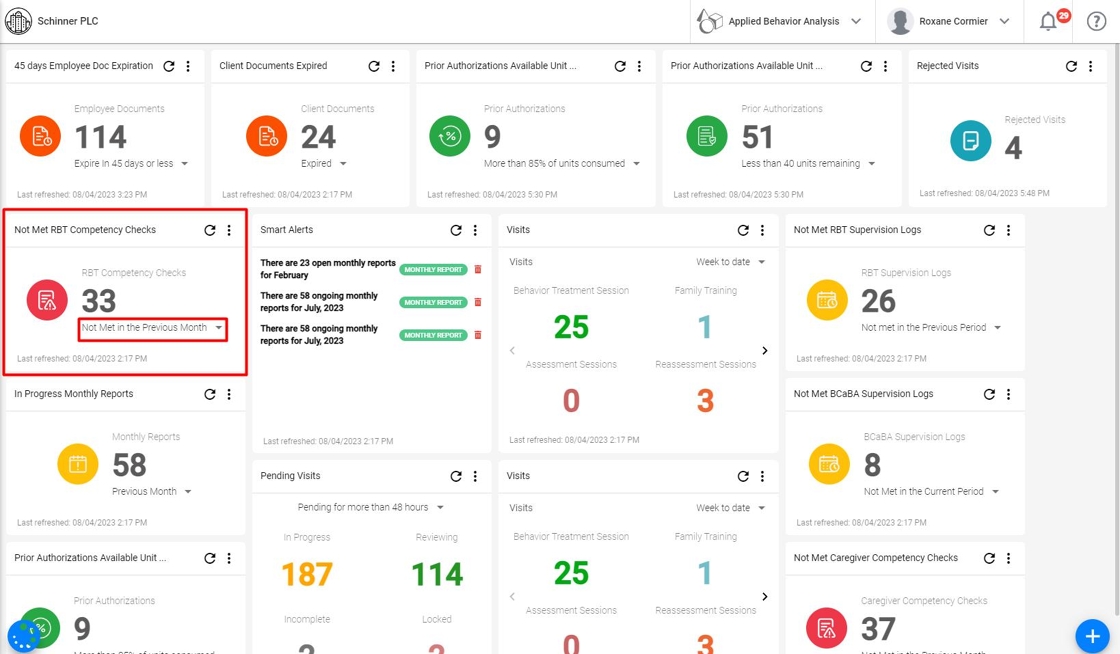Click first MONTHLY REPORT tag for February alert

tap(433, 270)
